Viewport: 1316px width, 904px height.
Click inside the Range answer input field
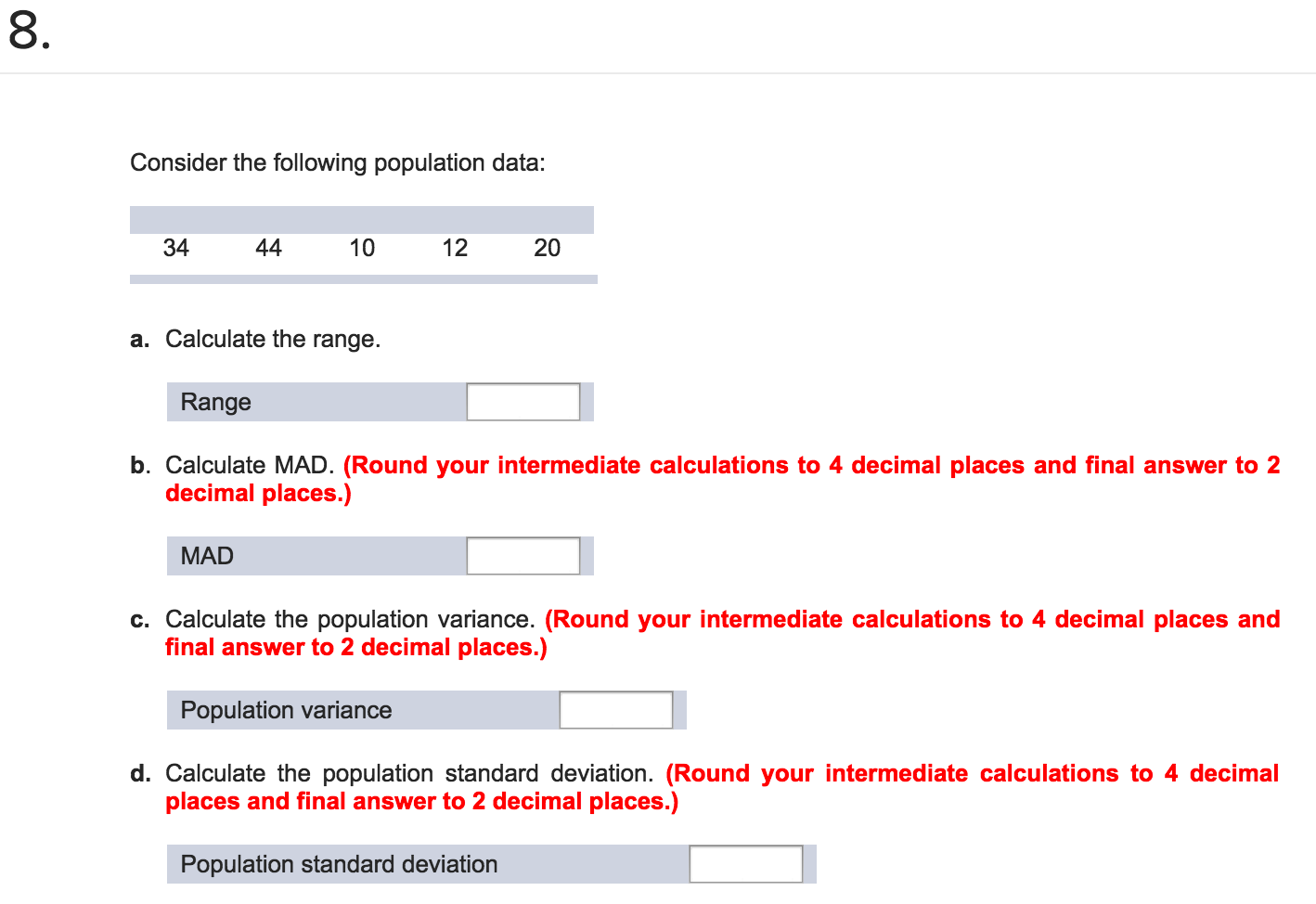(x=522, y=401)
